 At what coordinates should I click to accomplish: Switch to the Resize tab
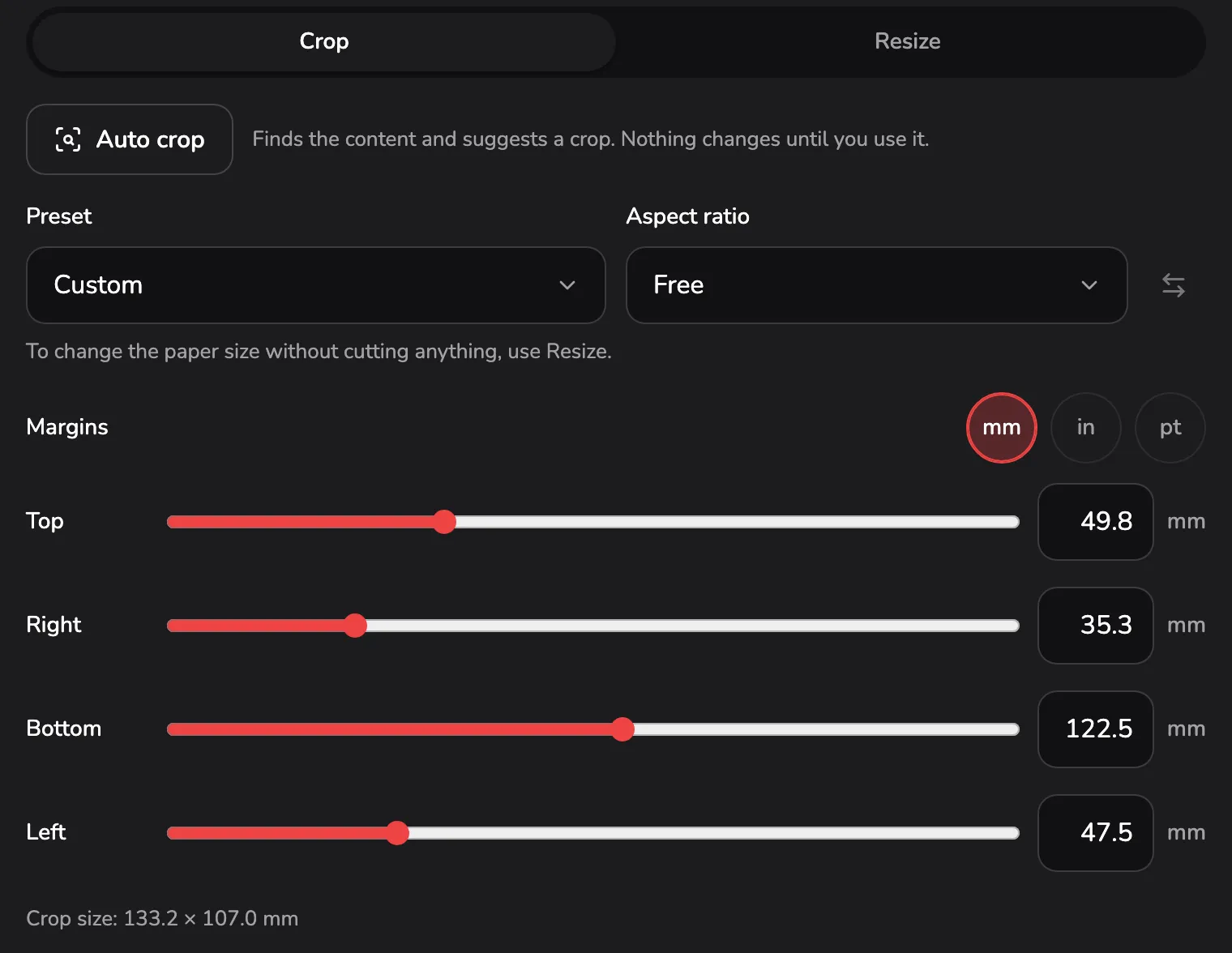point(908,41)
